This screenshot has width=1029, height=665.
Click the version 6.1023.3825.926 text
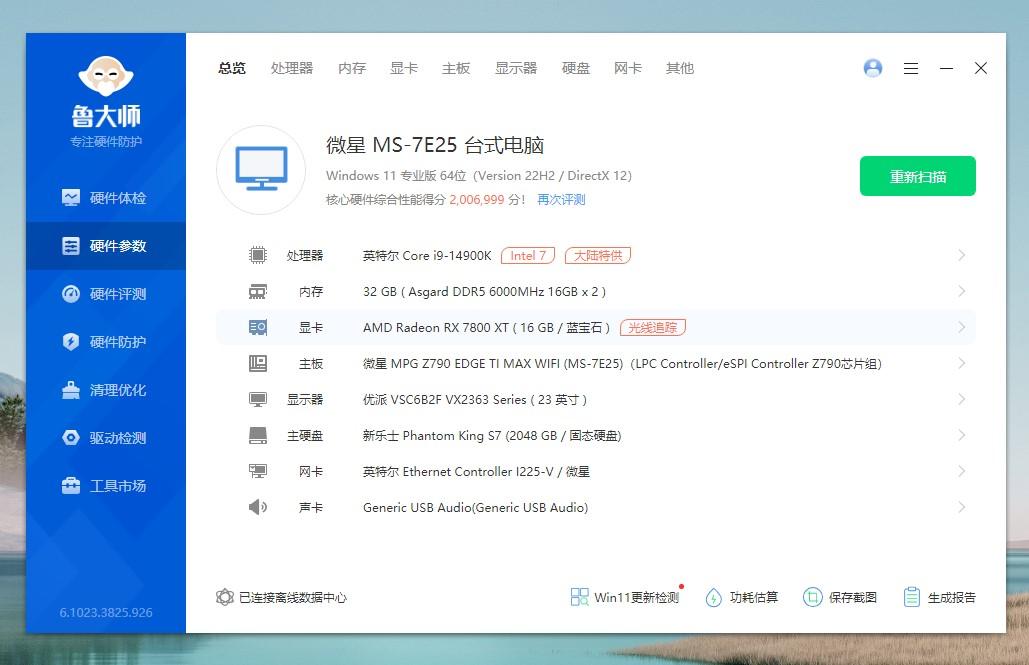click(x=106, y=612)
